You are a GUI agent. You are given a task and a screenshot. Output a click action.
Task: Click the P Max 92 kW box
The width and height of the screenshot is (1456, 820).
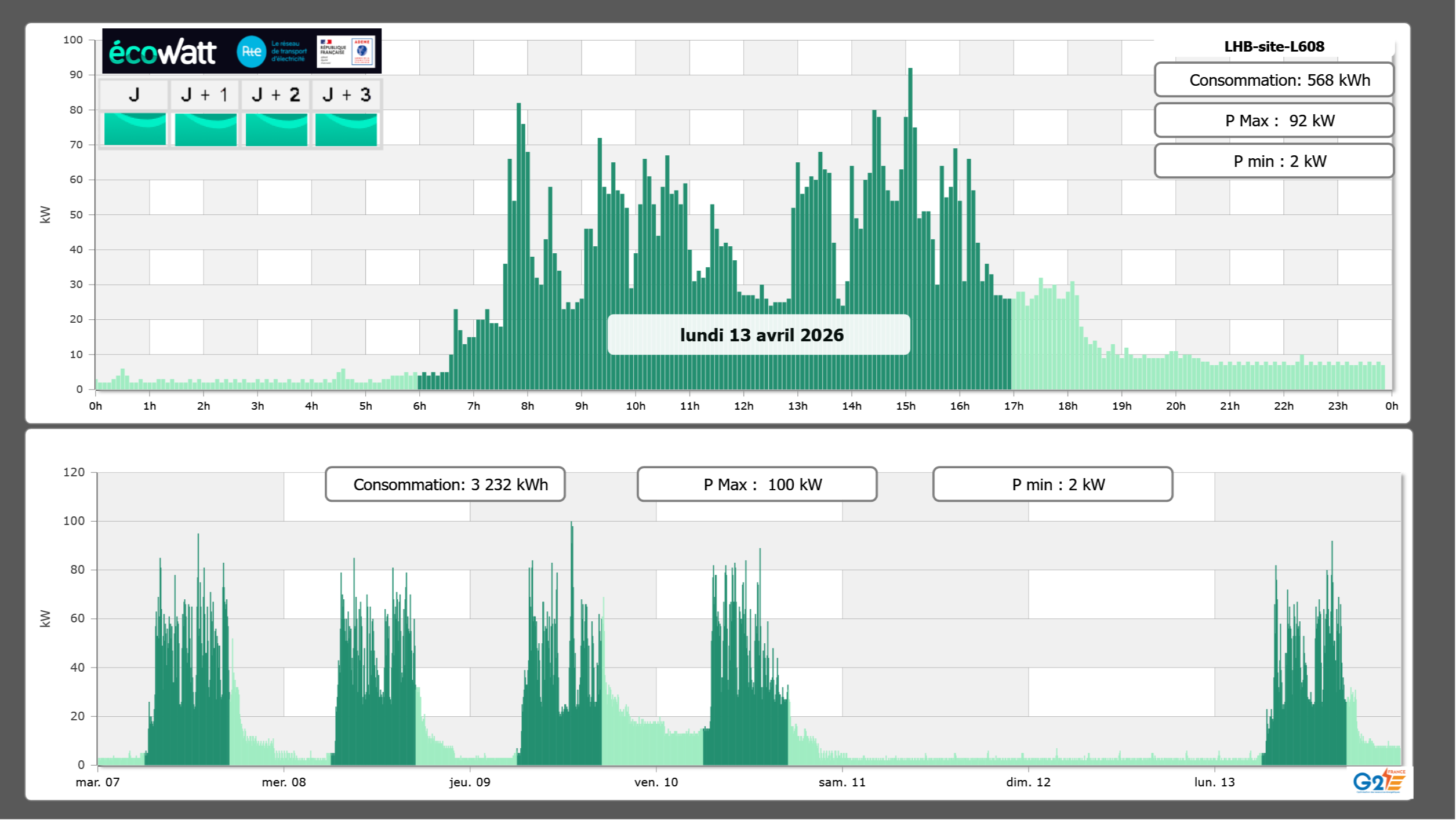[1273, 121]
